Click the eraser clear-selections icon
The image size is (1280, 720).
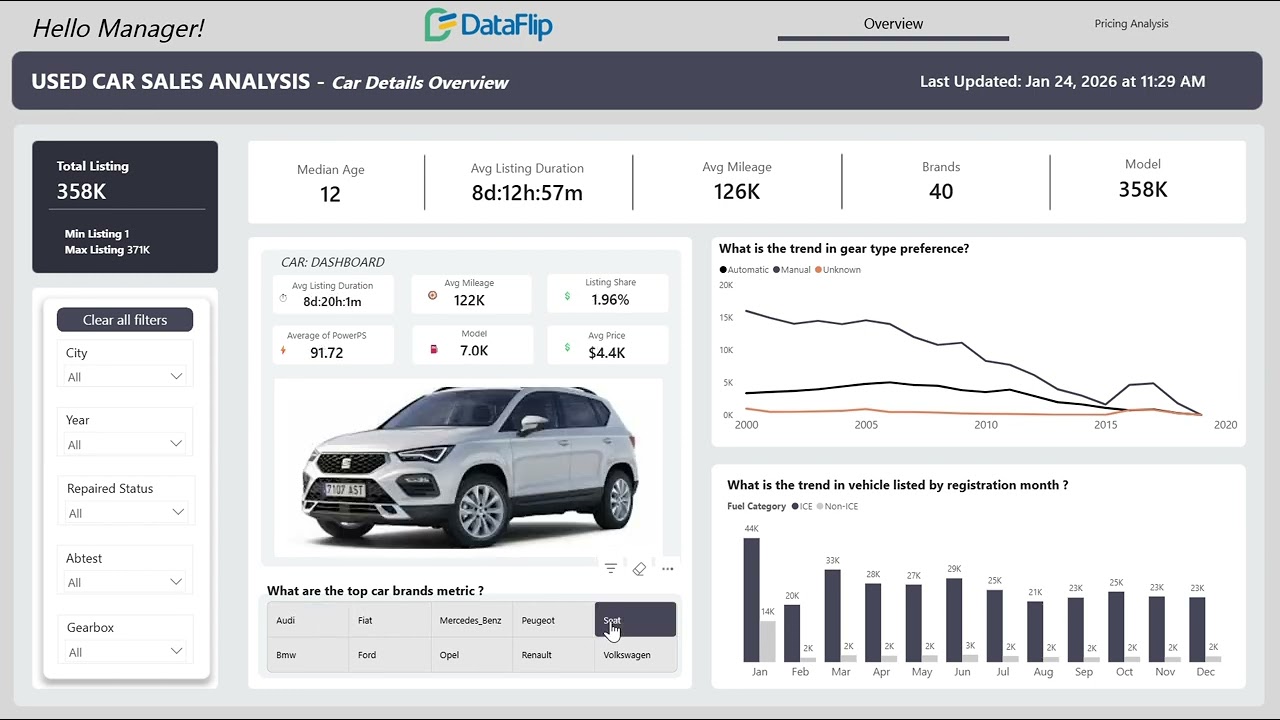coord(639,569)
